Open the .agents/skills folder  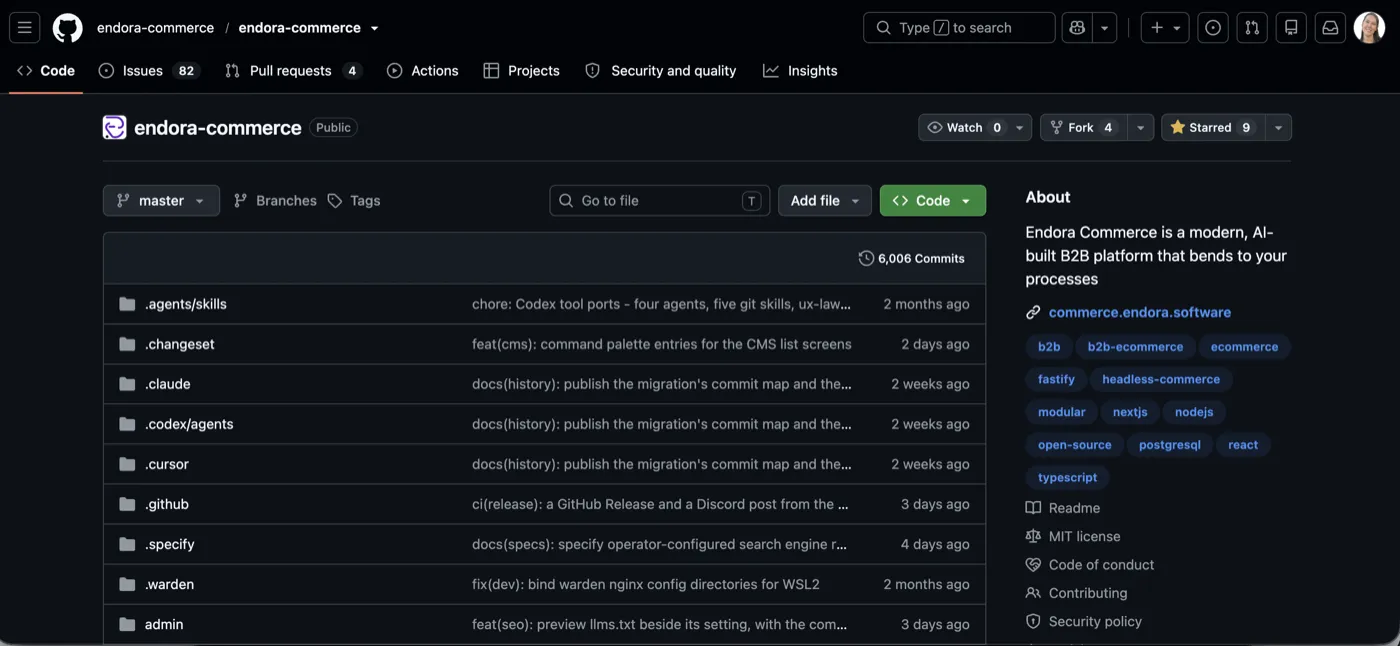(186, 304)
